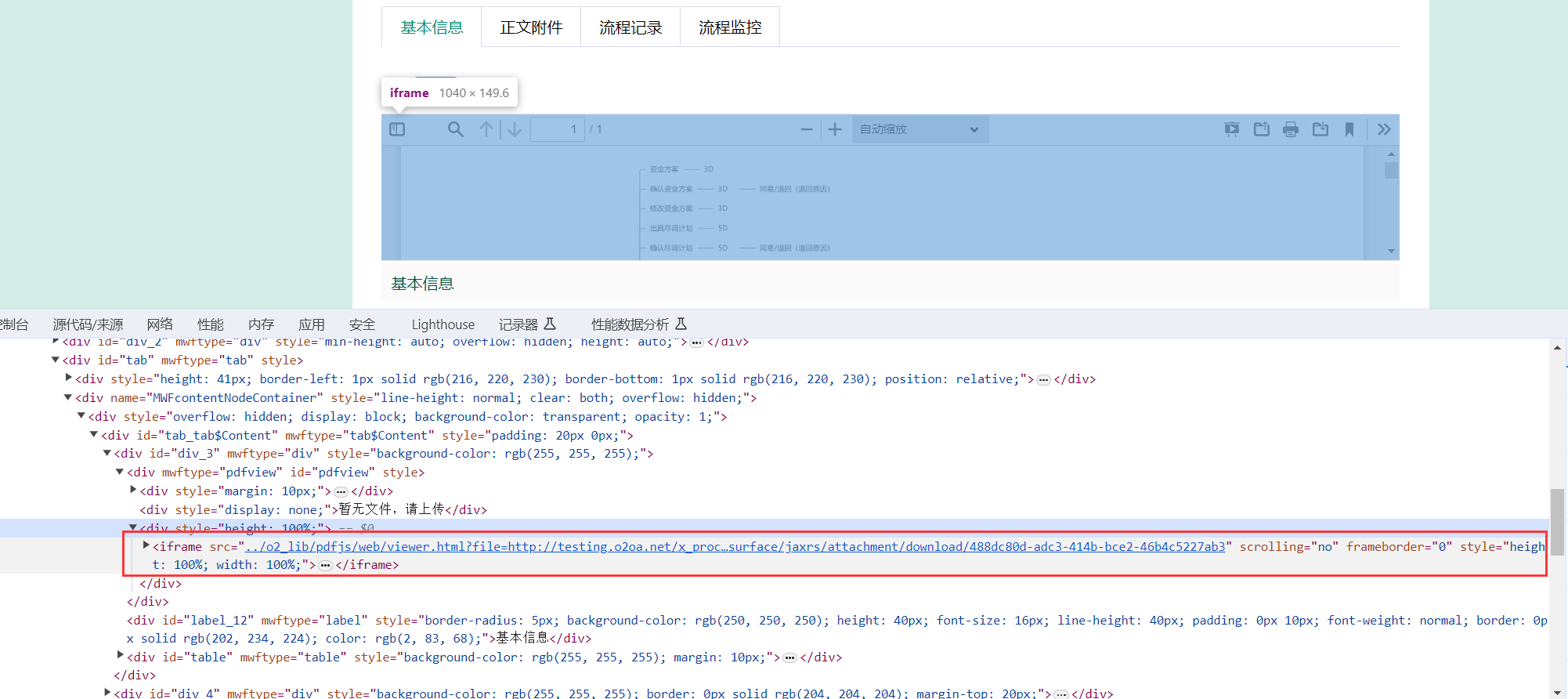Collapse the MWFcontentNodeContainer div node
This screenshot has height=699, width=1568.
pyautogui.click(x=68, y=397)
